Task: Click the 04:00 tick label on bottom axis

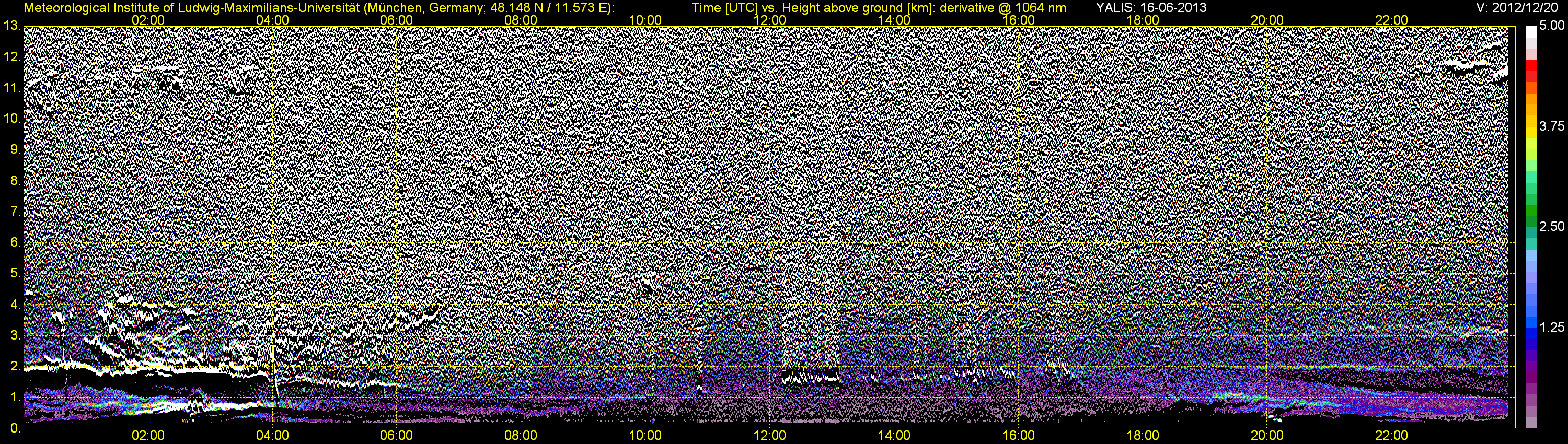Action: tap(272, 436)
